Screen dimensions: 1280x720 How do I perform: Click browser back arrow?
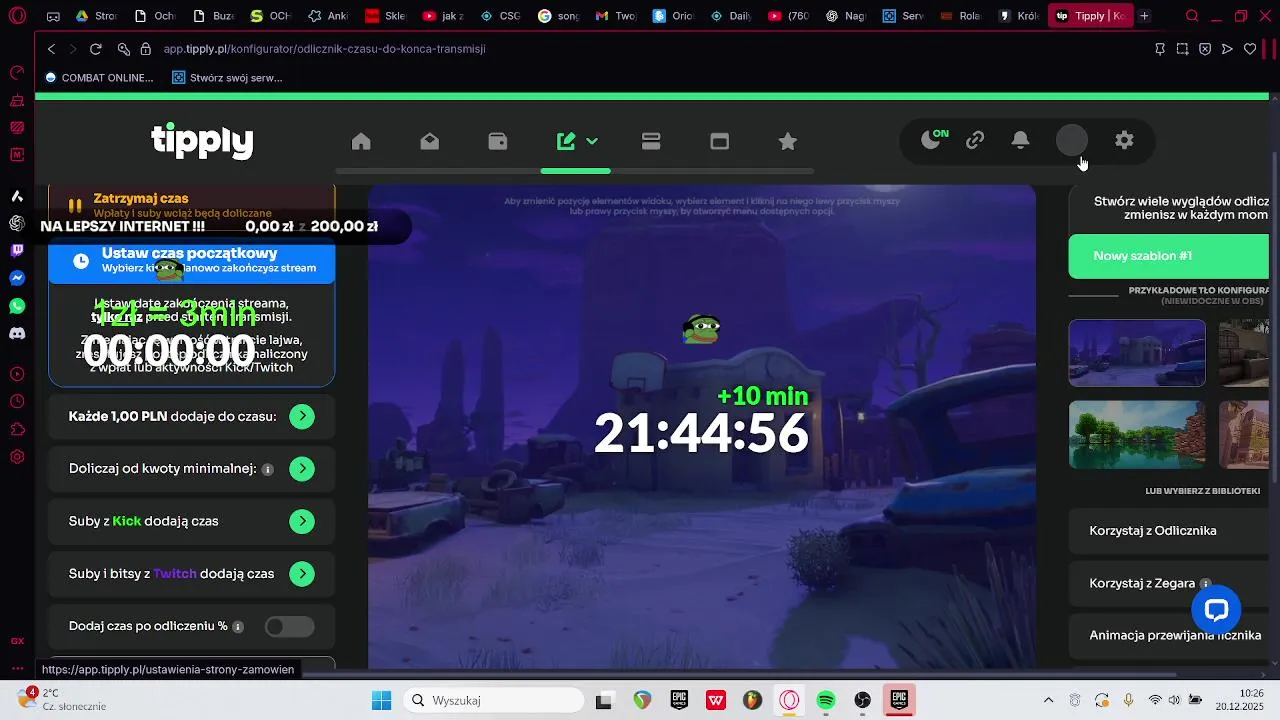tap(52, 49)
